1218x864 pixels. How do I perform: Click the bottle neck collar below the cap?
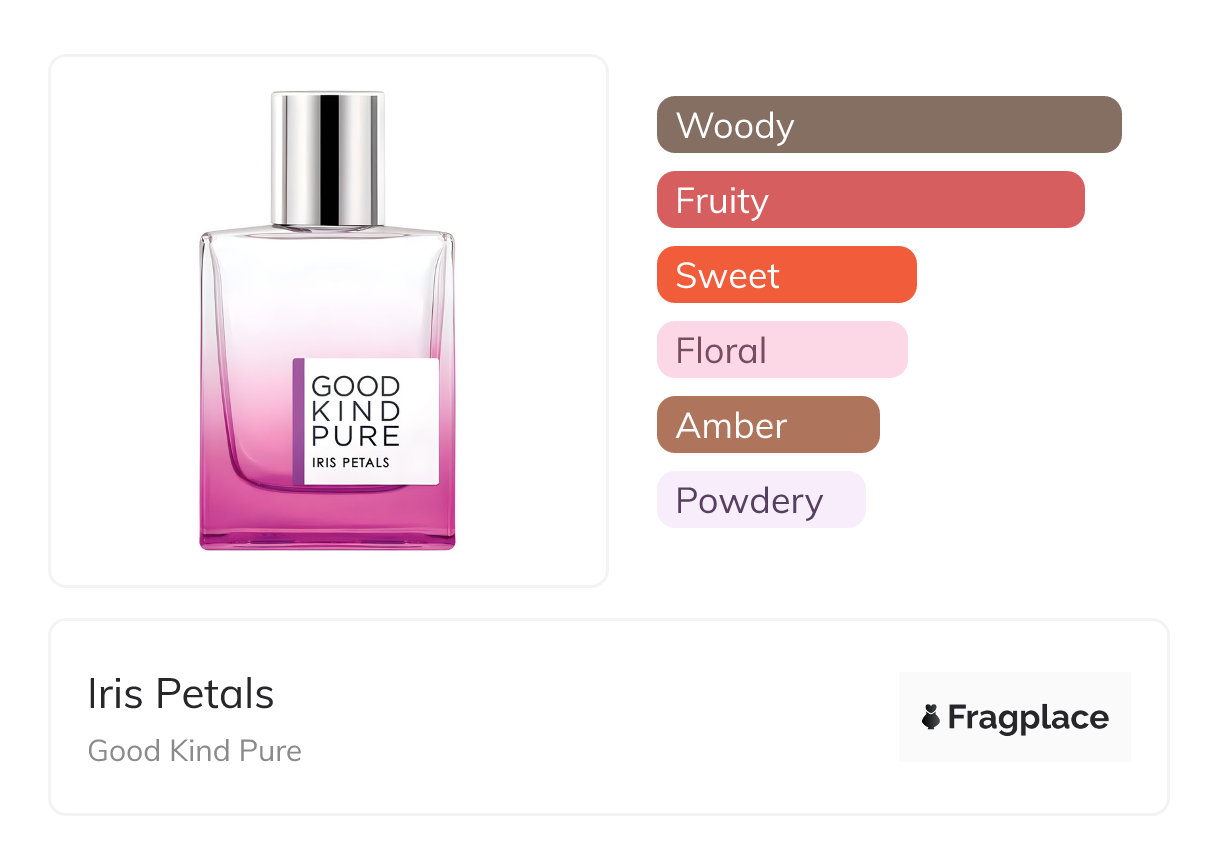328,228
